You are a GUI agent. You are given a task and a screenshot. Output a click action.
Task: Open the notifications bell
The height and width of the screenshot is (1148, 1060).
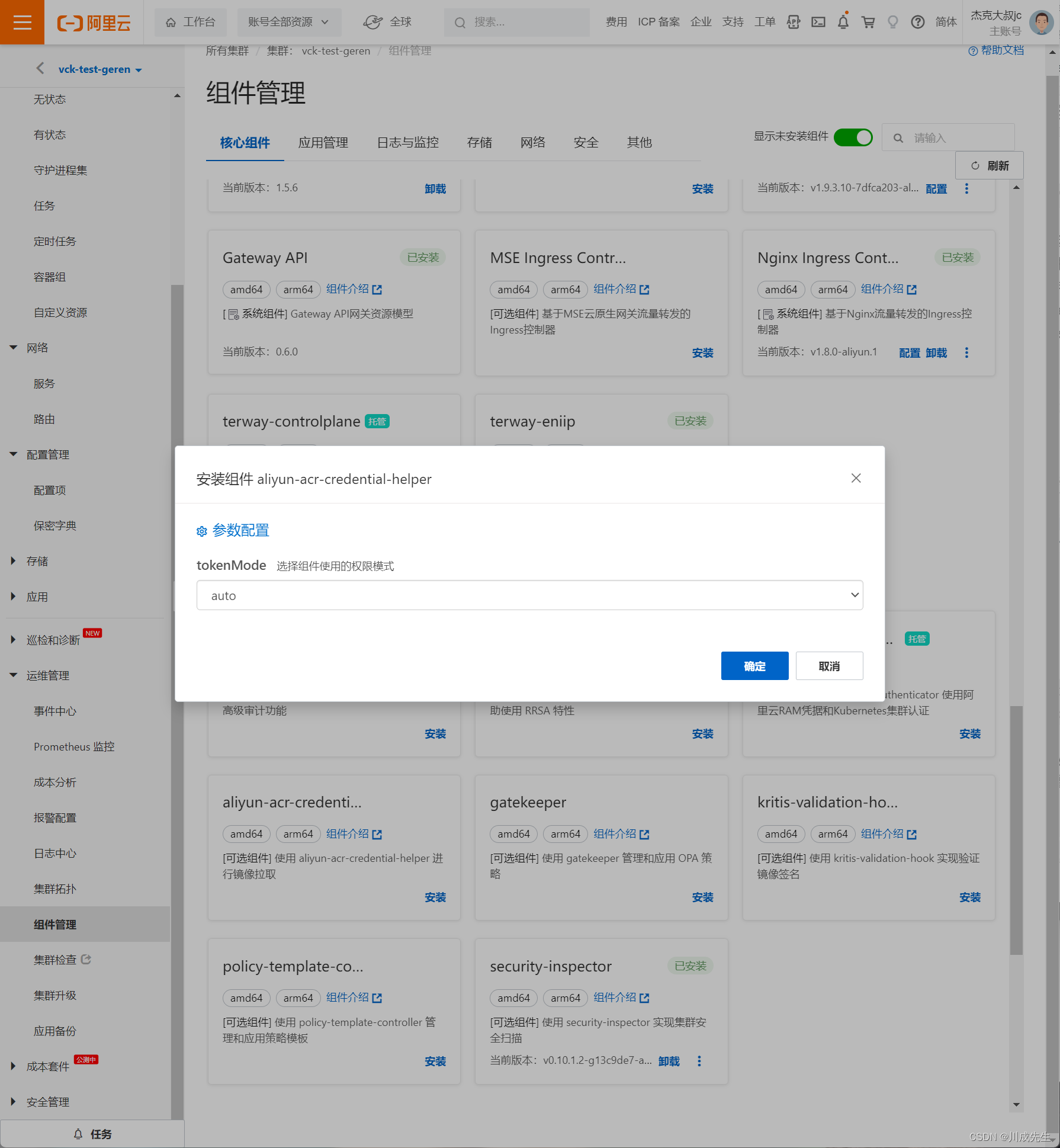[x=843, y=22]
